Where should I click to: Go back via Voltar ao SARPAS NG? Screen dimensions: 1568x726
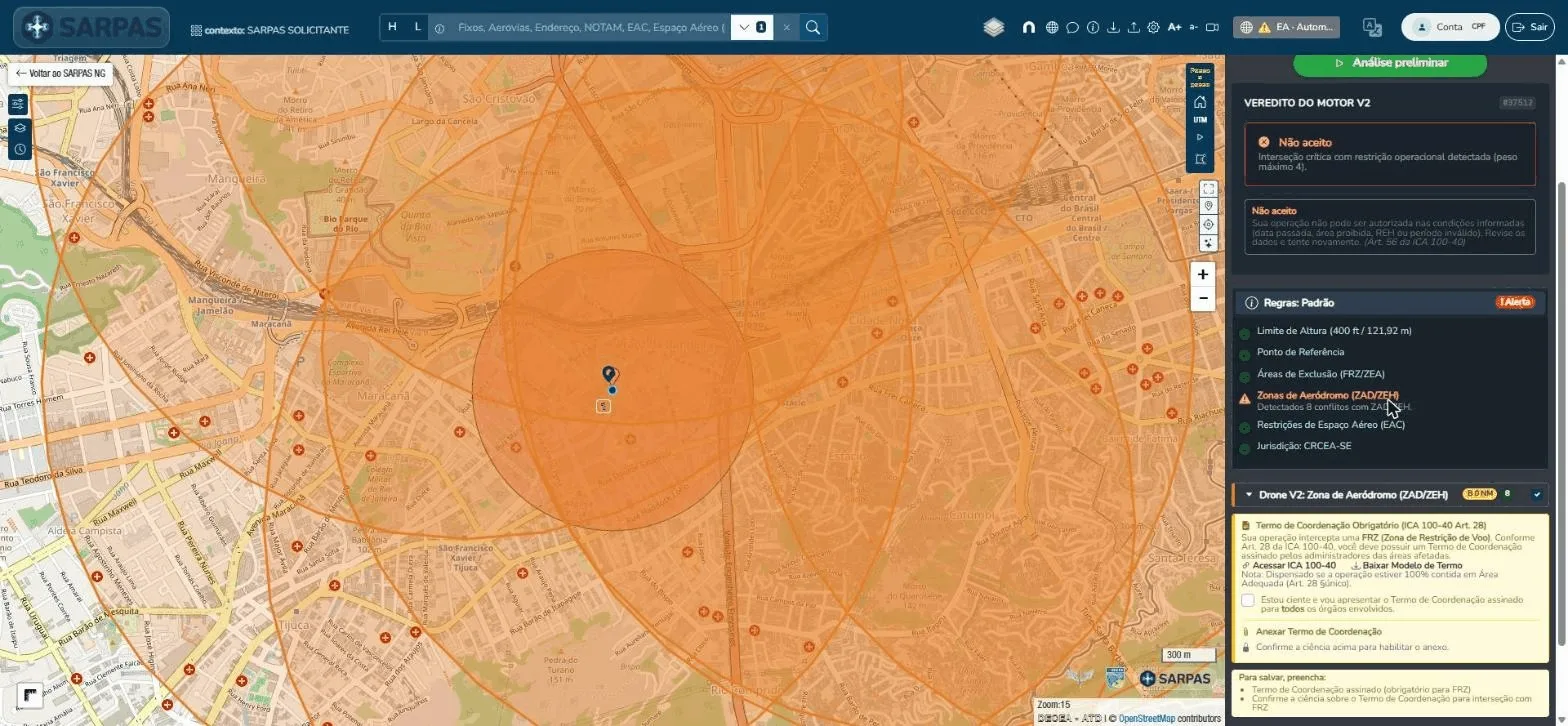[x=60, y=74]
